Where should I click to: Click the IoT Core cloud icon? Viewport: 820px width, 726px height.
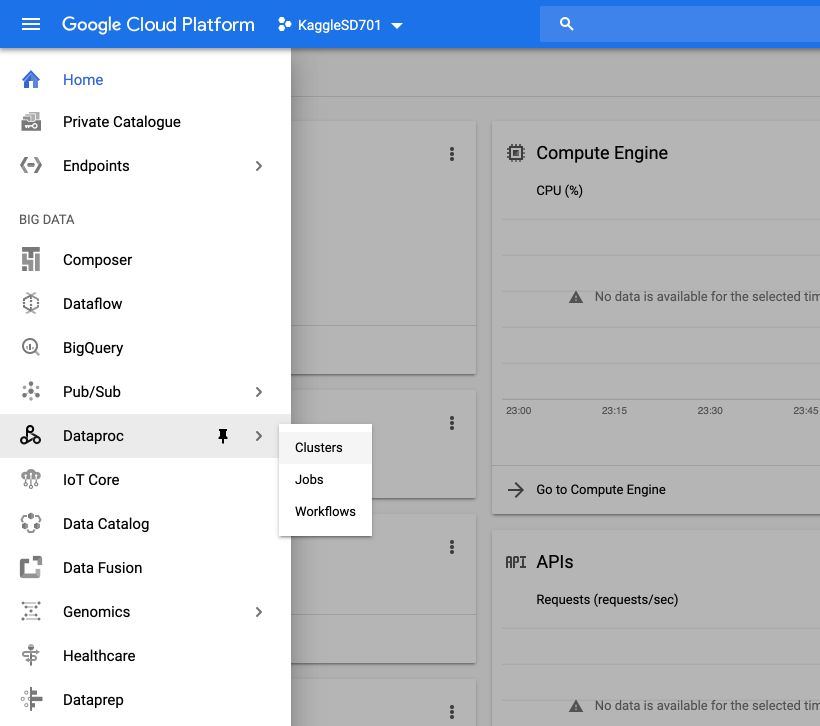tap(31, 479)
